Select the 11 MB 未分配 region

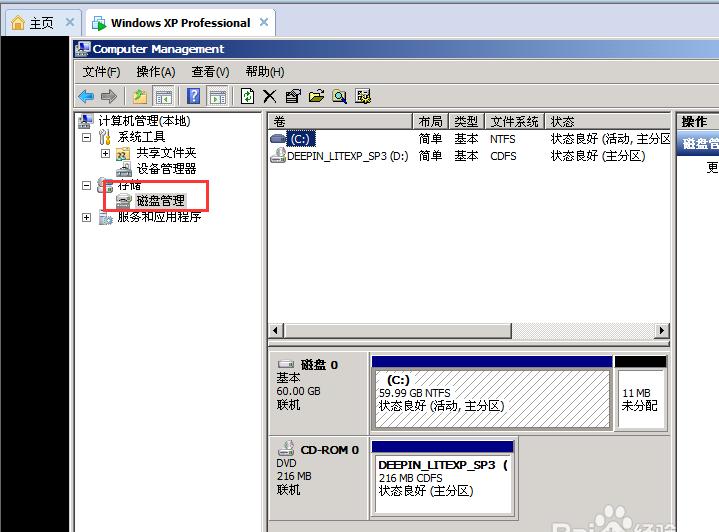pyautogui.click(x=641, y=393)
